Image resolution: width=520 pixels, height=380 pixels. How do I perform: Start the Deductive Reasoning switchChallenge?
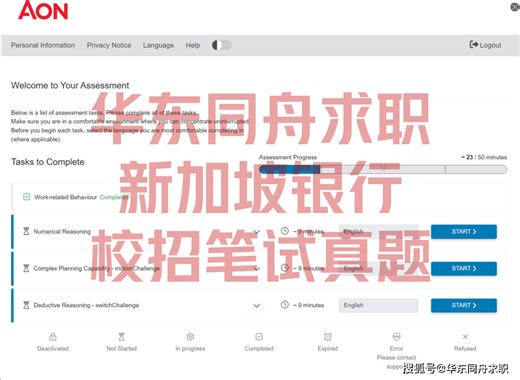pyautogui.click(x=464, y=305)
